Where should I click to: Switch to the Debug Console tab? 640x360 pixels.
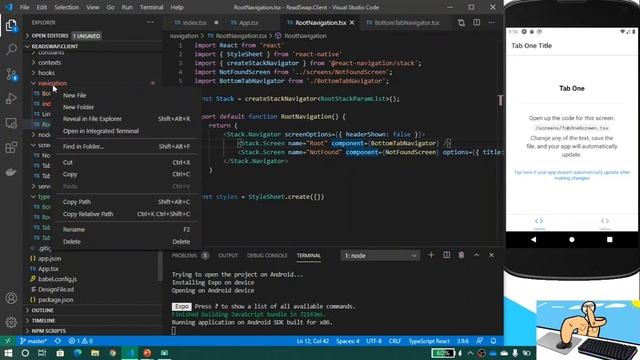pyautogui.click(x=267, y=256)
